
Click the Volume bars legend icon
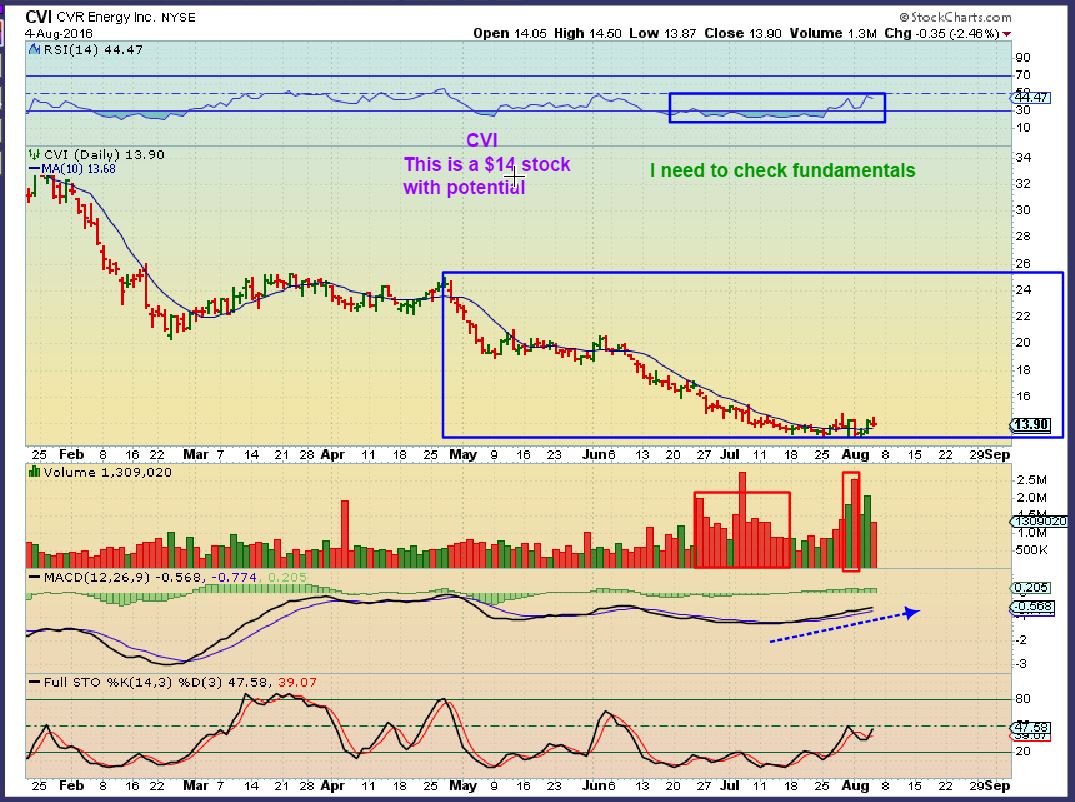click(34, 472)
